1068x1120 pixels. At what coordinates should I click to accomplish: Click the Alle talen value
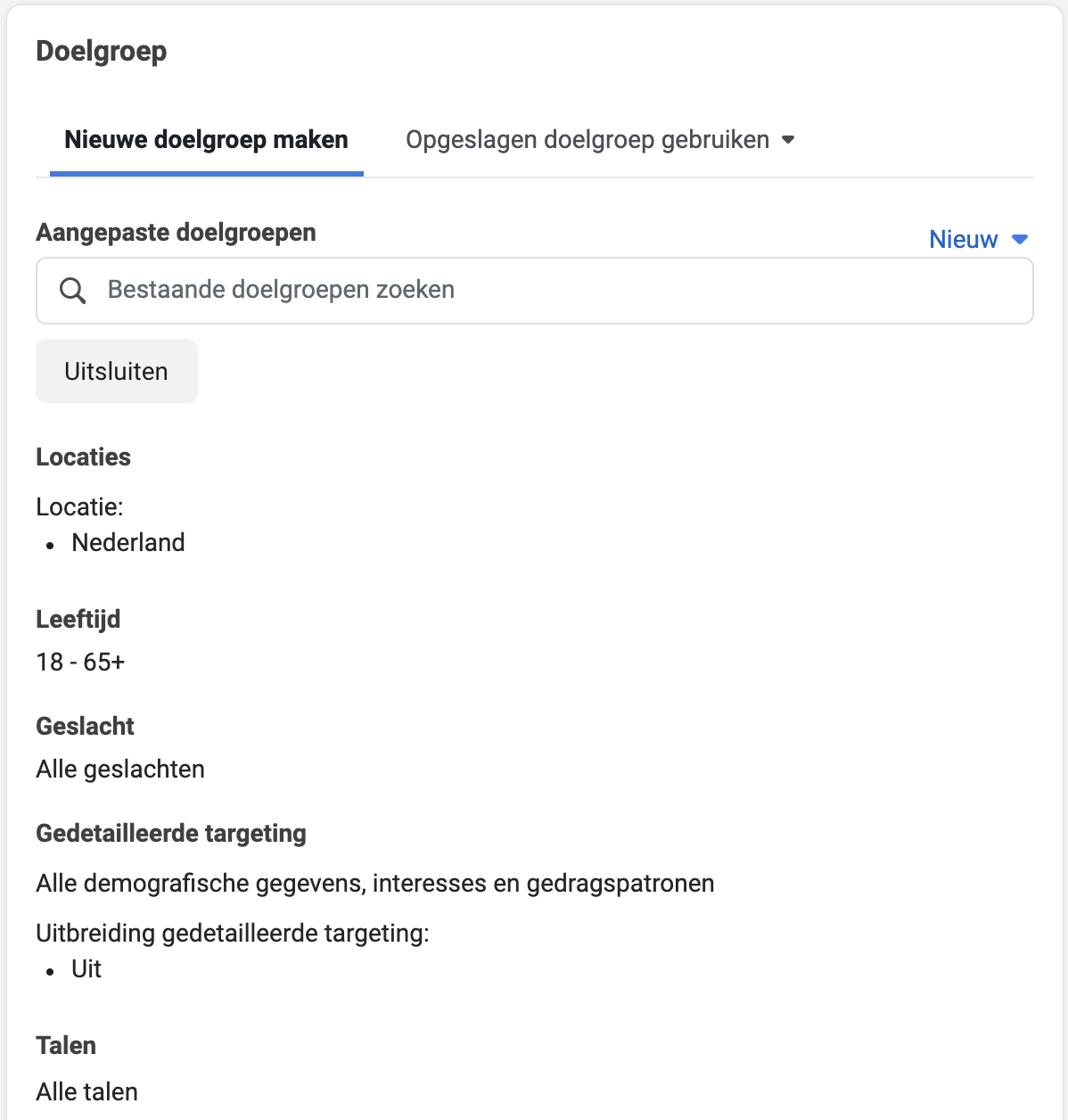(87, 1091)
